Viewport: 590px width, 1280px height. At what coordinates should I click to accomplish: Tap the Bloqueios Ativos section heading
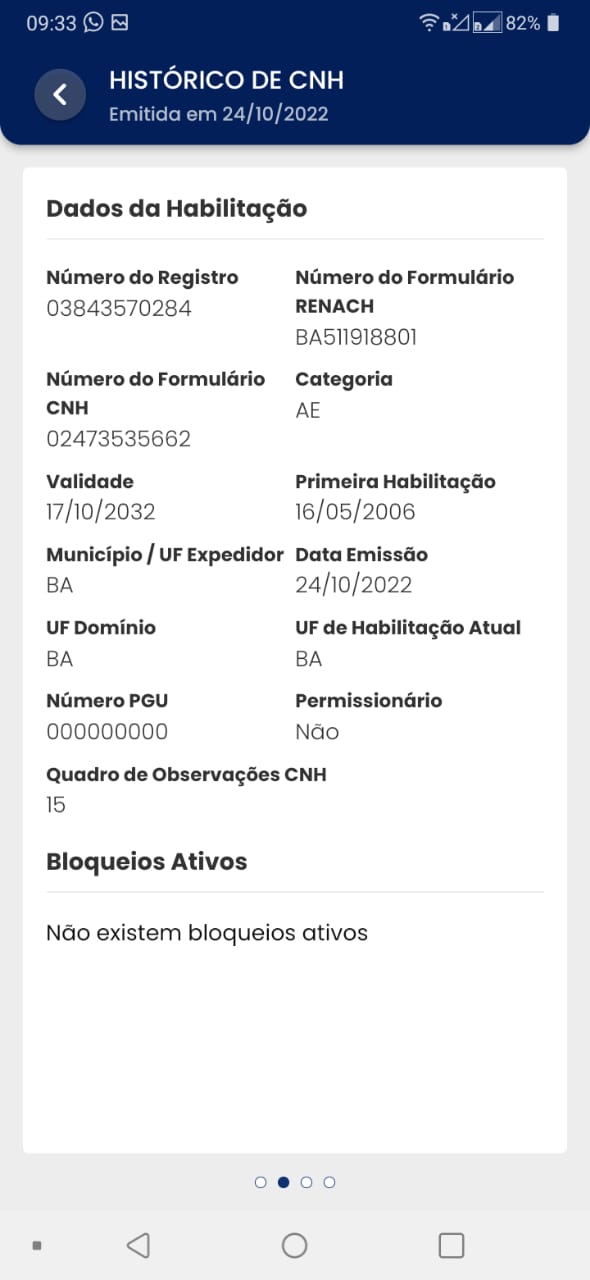[x=147, y=861]
